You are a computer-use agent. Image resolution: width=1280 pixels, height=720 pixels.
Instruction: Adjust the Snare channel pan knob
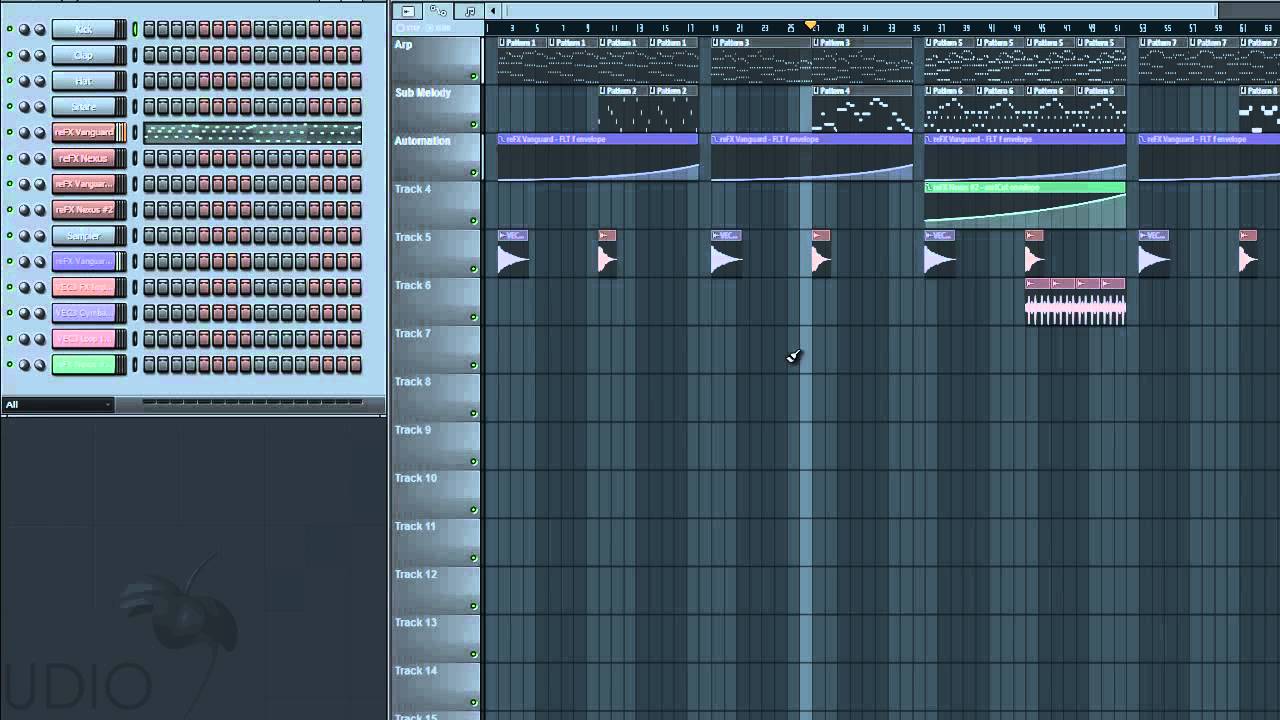[x=24, y=107]
